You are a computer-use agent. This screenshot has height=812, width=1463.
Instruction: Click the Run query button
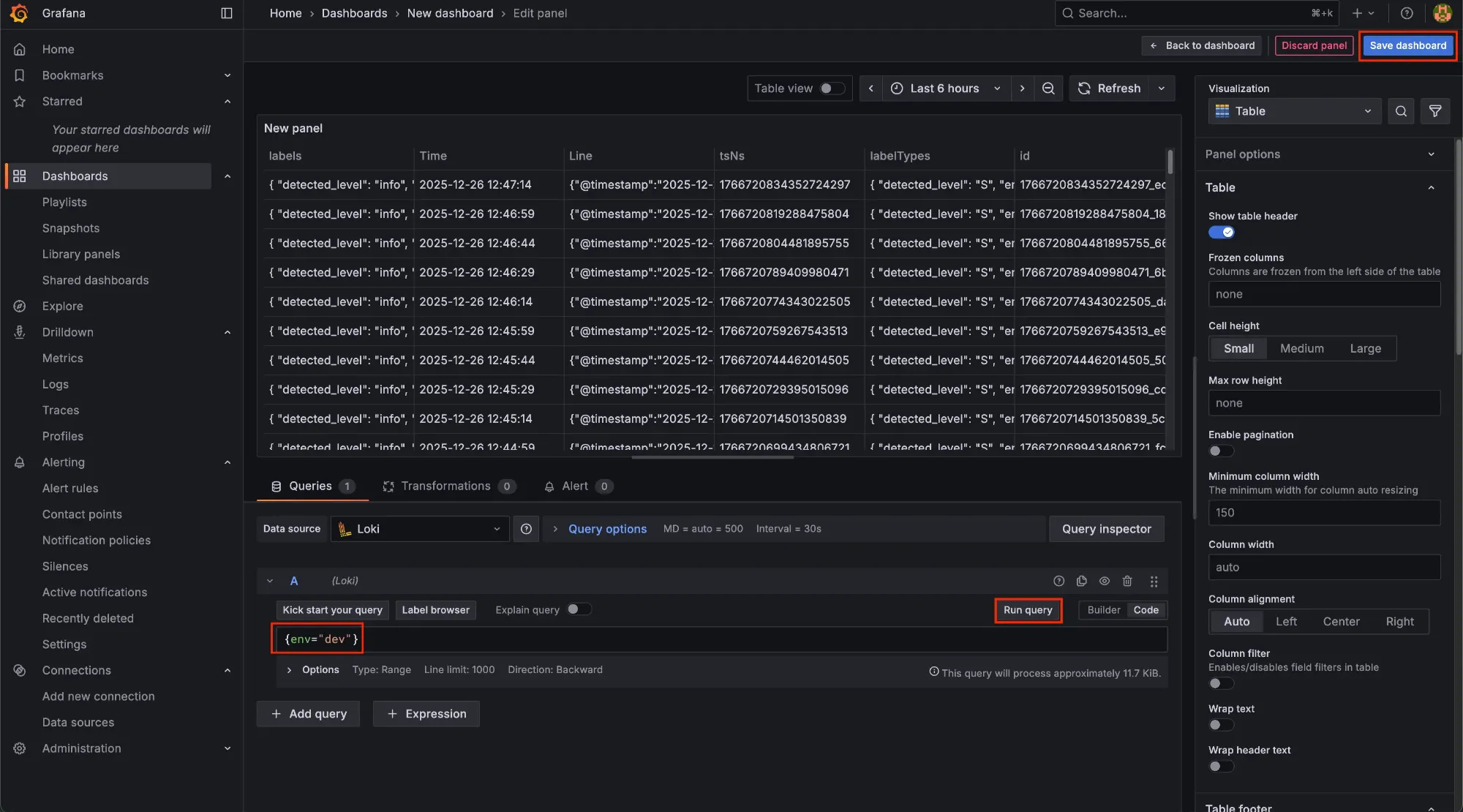1027,610
